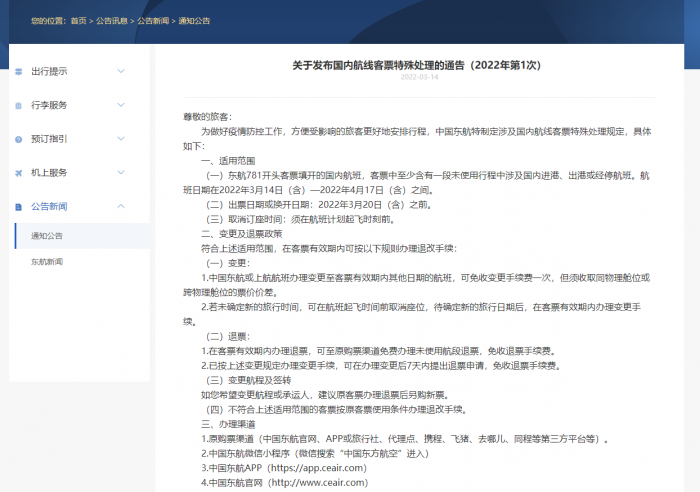Open 东航新闻 in the sidebar
Screen dimensions: 700x492
click(x=47, y=261)
